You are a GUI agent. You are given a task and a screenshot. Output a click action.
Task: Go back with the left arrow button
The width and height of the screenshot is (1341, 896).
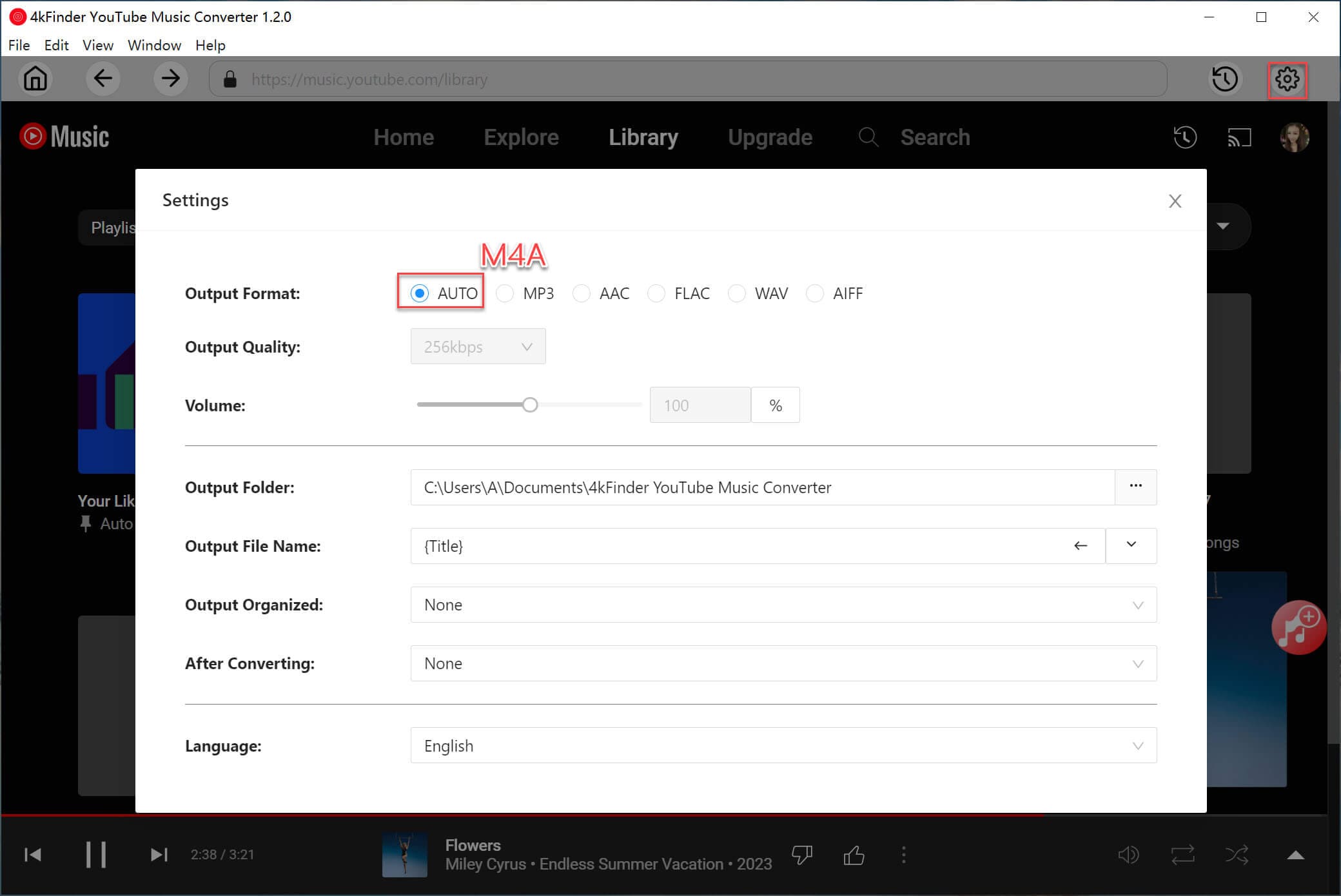coord(103,79)
